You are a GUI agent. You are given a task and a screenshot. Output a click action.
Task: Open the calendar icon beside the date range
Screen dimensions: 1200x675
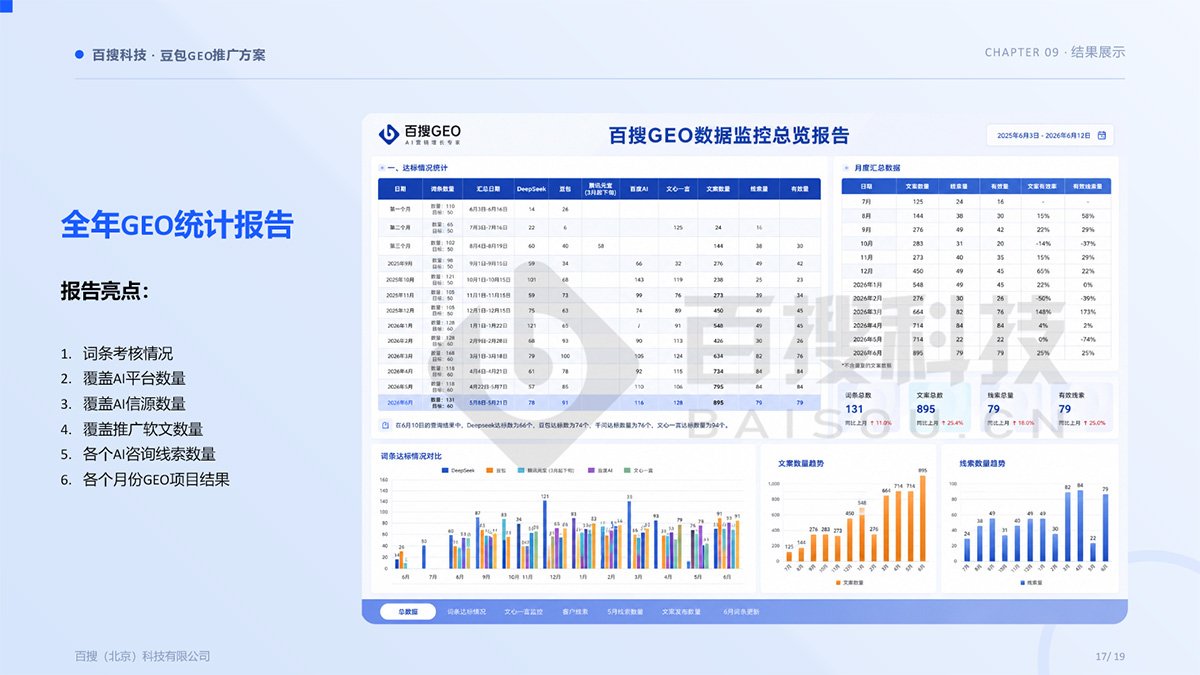coord(1101,135)
